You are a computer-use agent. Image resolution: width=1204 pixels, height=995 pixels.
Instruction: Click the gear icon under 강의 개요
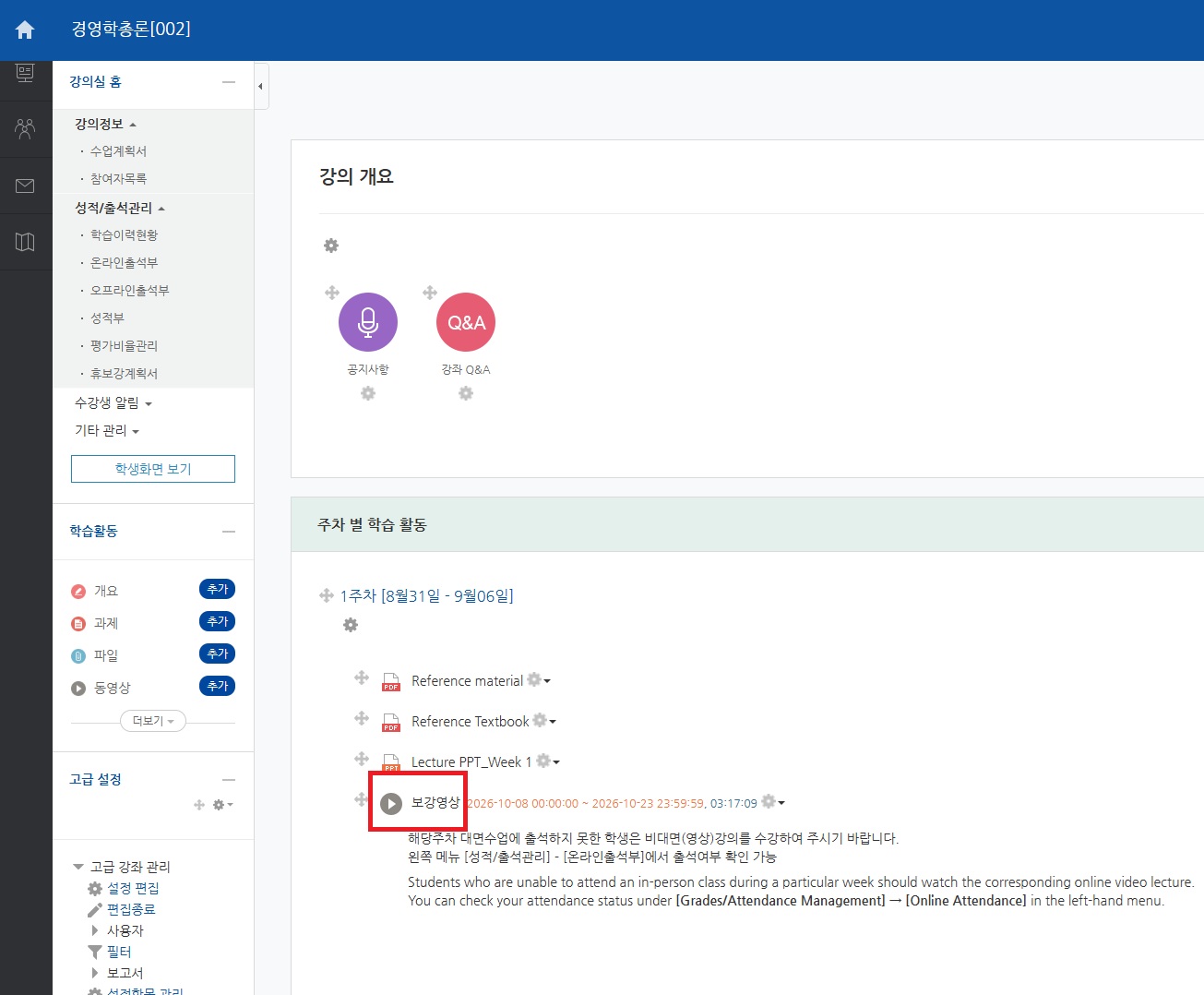pos(331,246)
